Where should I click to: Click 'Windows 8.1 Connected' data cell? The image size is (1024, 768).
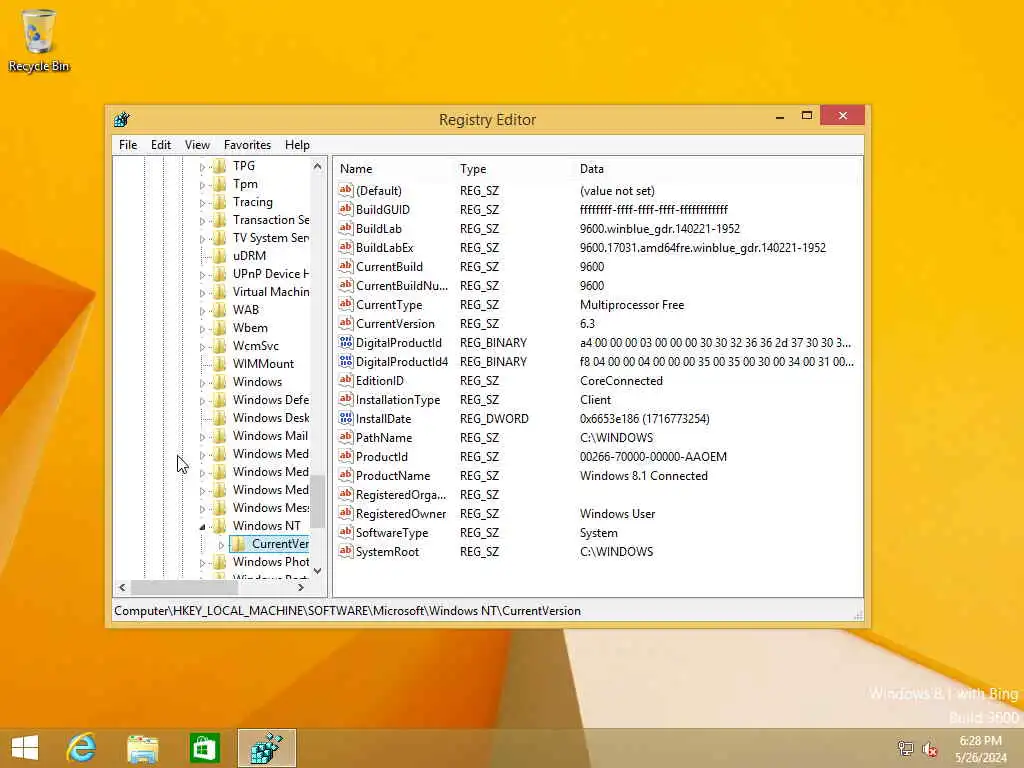[643, 475]
